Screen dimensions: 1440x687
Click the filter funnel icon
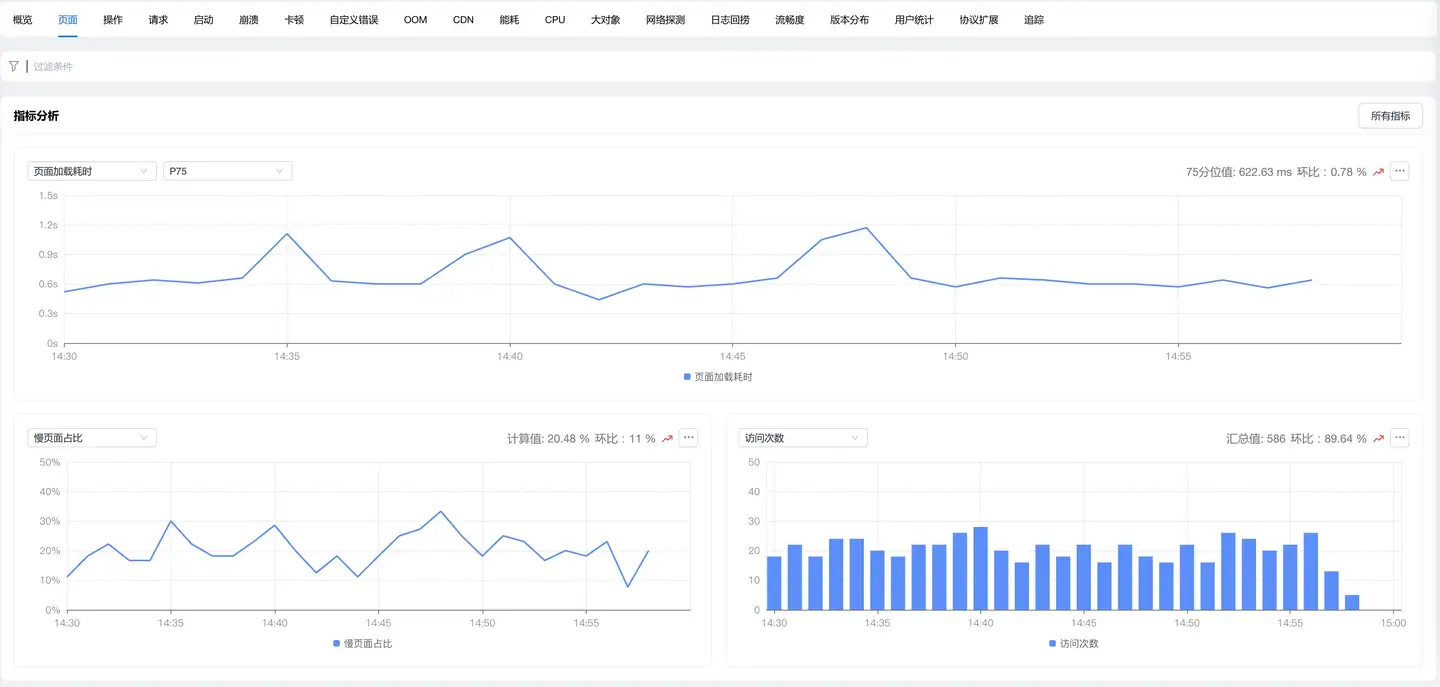pyautogui.click(x=14, y=66)
